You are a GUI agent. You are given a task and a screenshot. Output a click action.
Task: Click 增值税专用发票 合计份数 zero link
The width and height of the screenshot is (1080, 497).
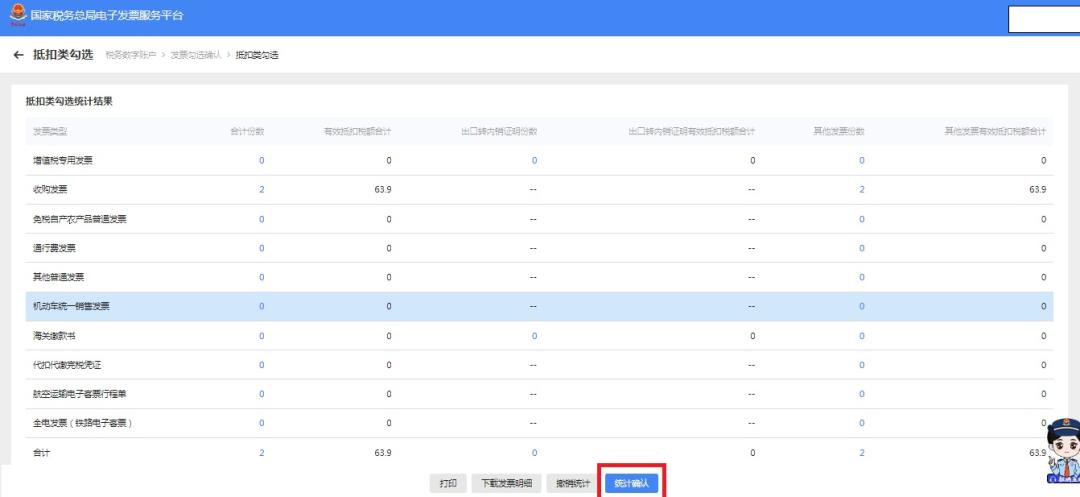(262, 161)
